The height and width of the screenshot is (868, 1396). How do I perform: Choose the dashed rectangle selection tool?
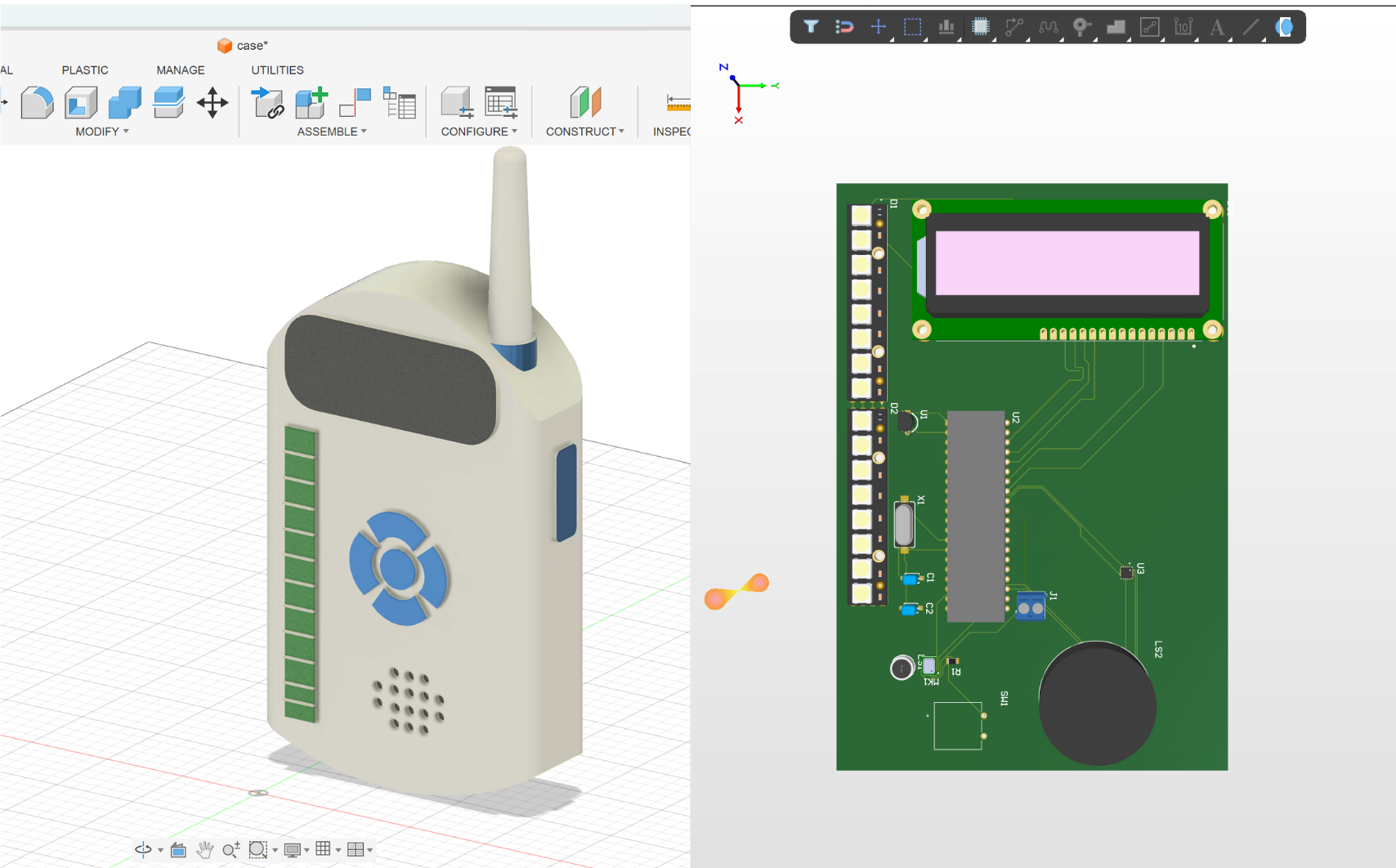(913, 27)
